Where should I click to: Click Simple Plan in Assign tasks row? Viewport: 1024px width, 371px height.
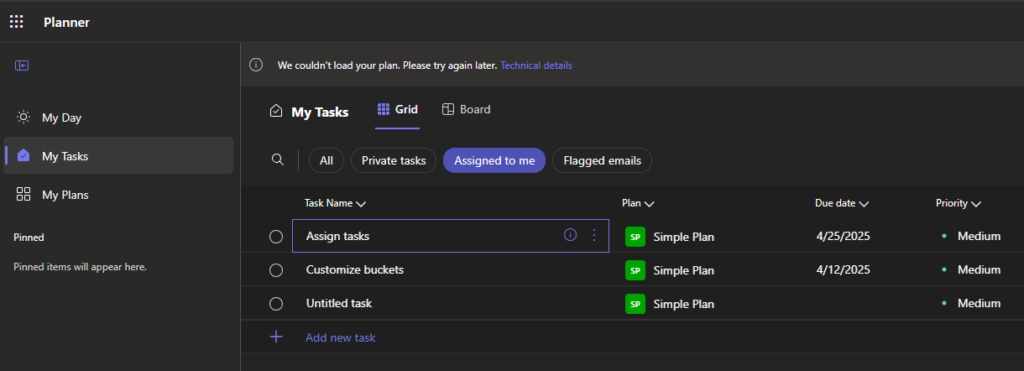684,237
